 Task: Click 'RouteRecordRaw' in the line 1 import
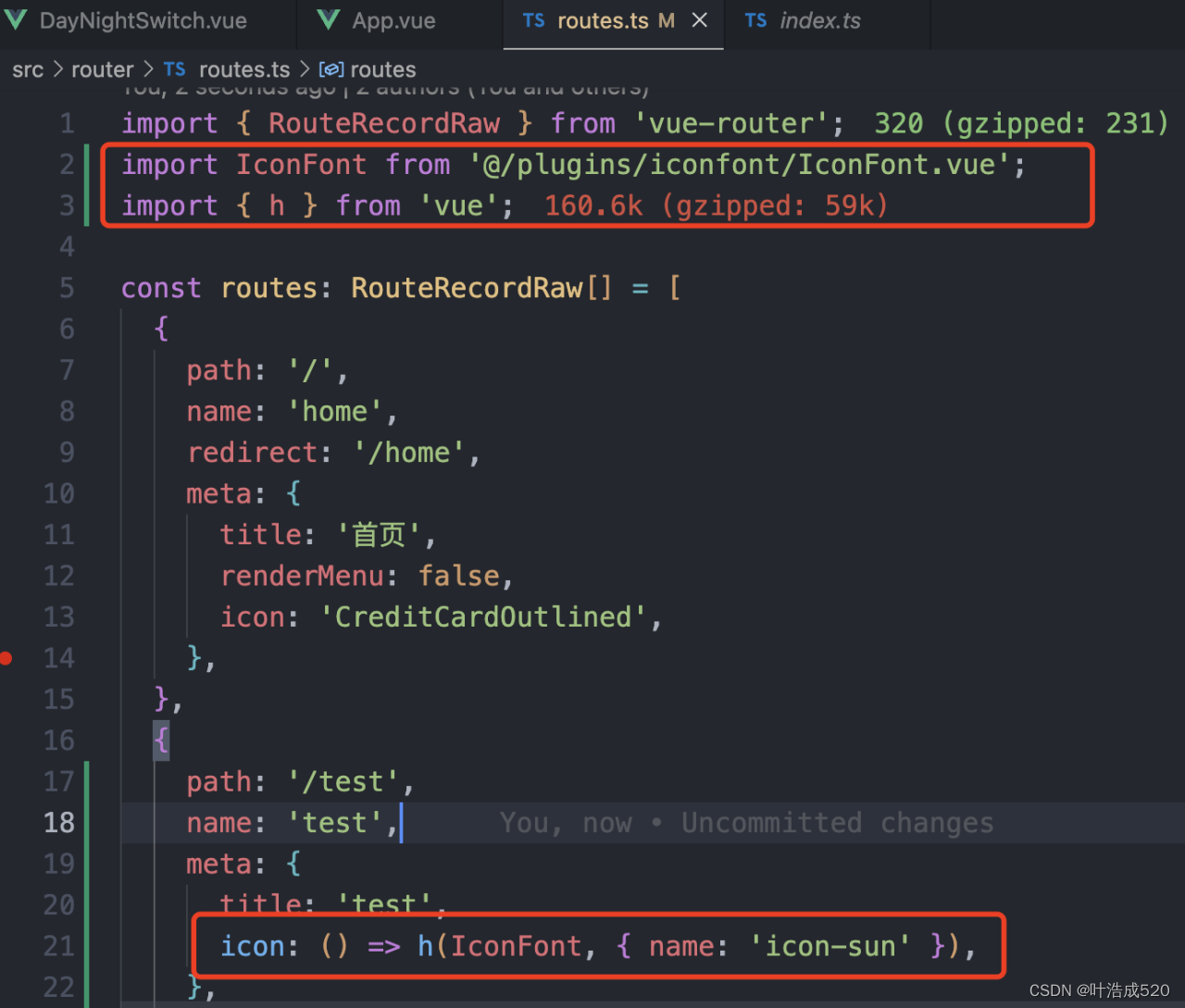click(x=384, y=123)
